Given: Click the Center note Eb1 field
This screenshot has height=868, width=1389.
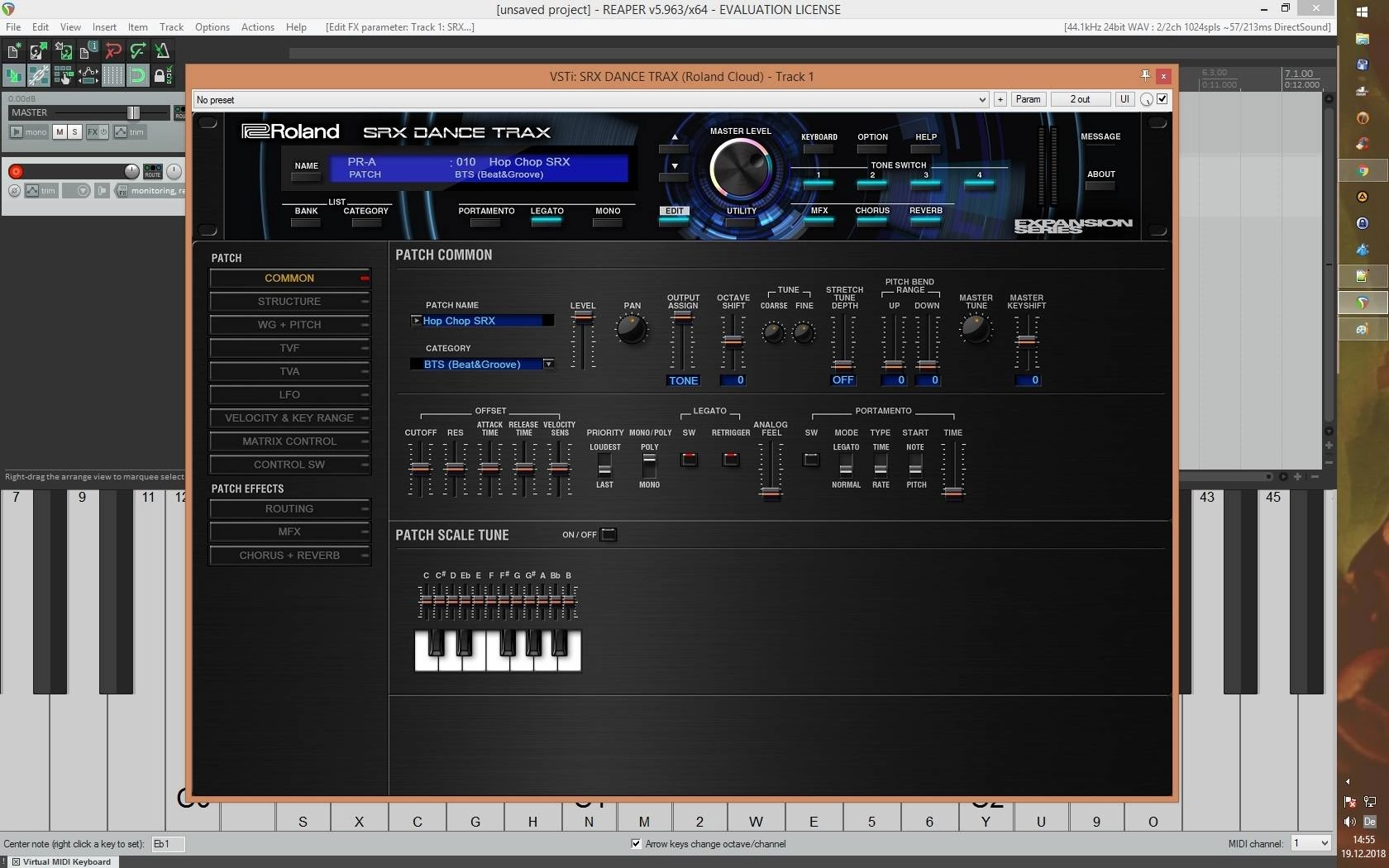Looking at the screenshot, I should [168, 844].
